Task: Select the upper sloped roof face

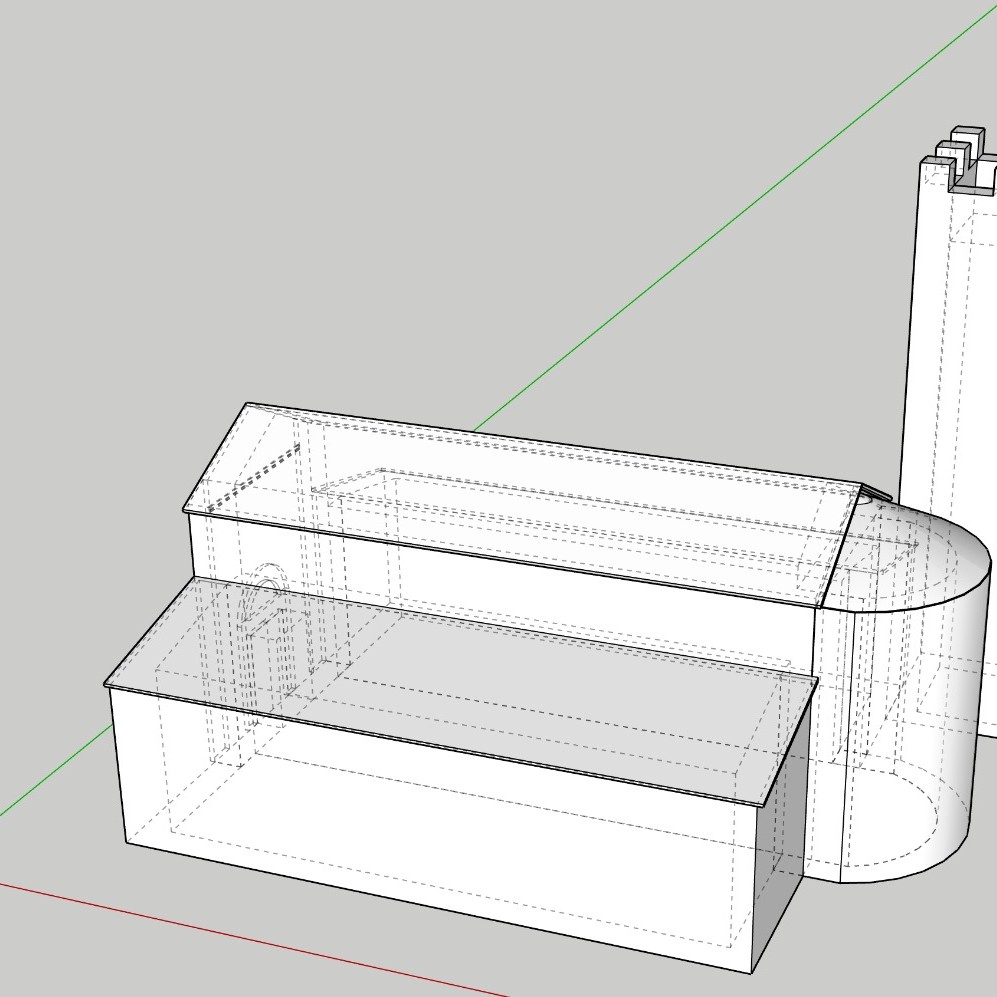Action: tap(520, 500)
